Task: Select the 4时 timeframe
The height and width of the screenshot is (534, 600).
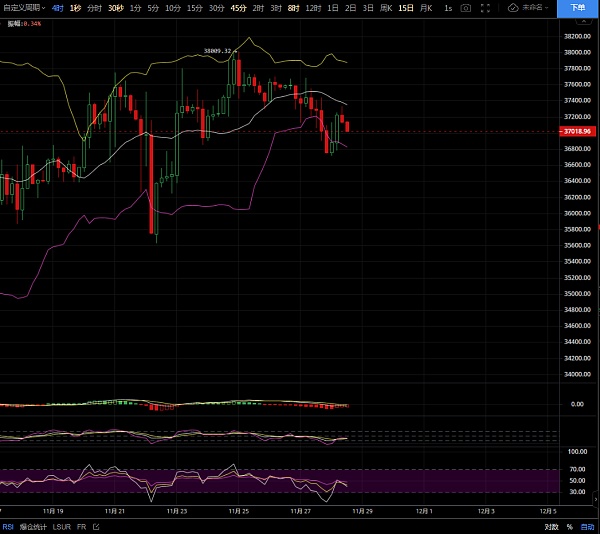Action: 58,7
